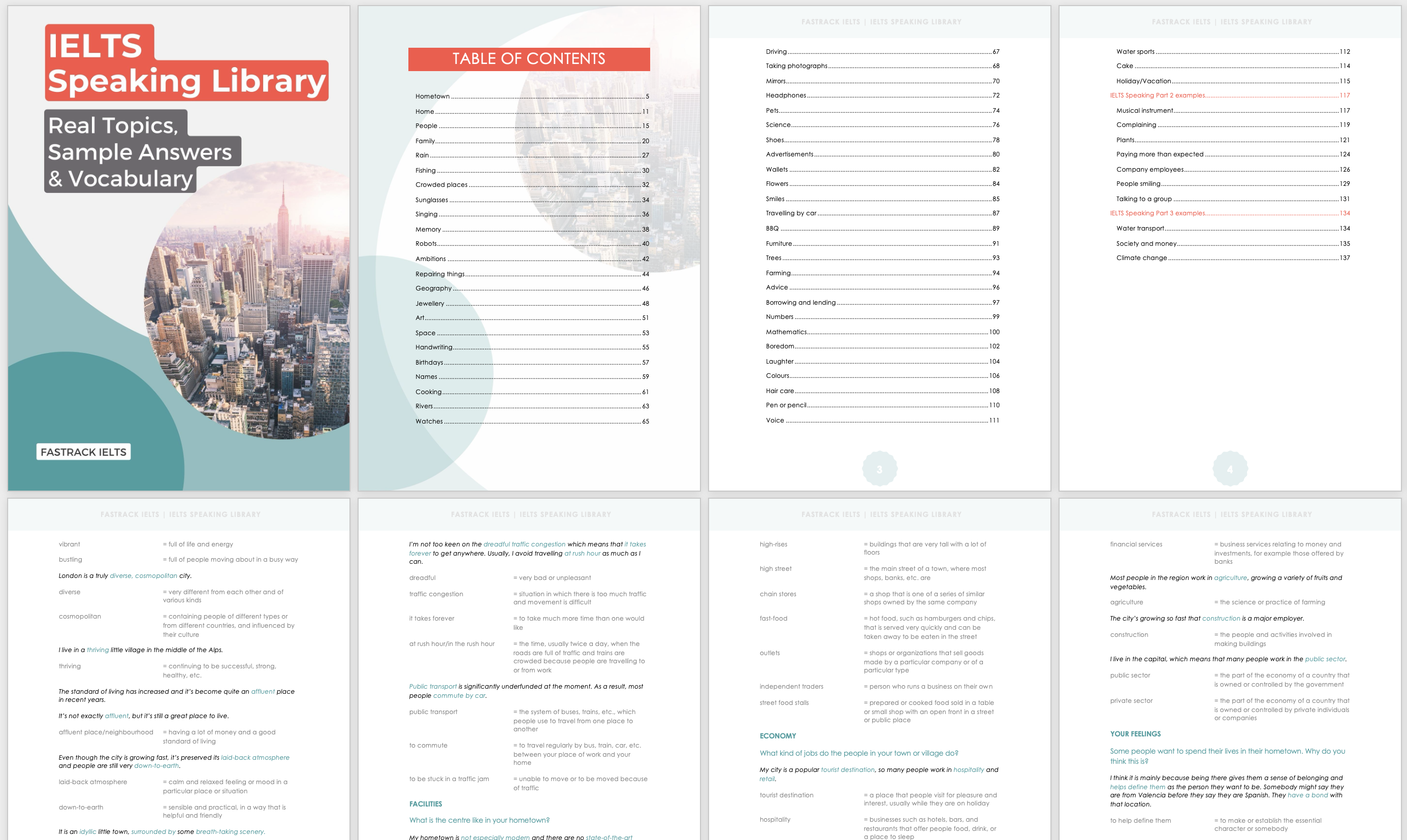Click the Handwriting contents row
The width and height of the screenshot is (1407, 840).
click(532, 347)
